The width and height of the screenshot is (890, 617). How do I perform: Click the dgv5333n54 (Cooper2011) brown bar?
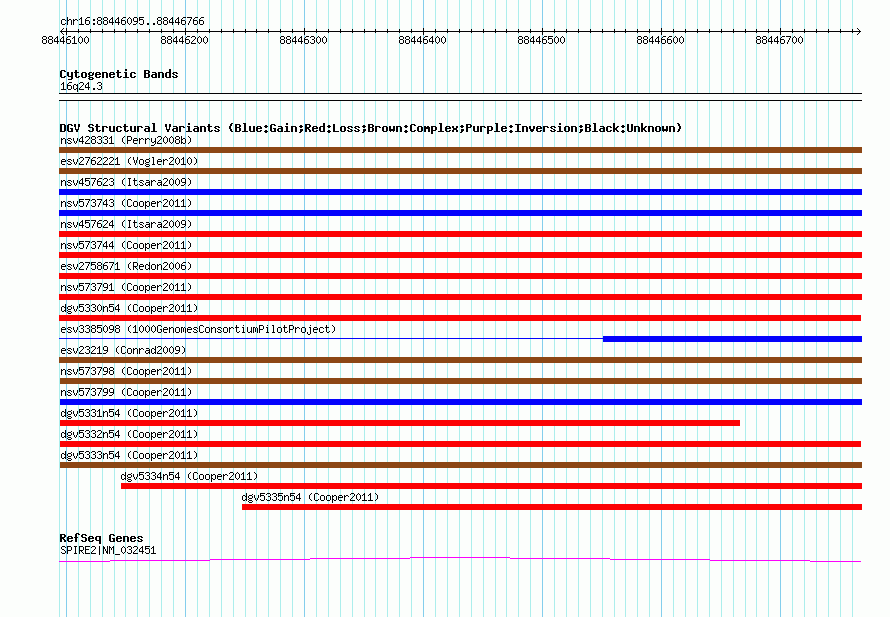[460, 465]
